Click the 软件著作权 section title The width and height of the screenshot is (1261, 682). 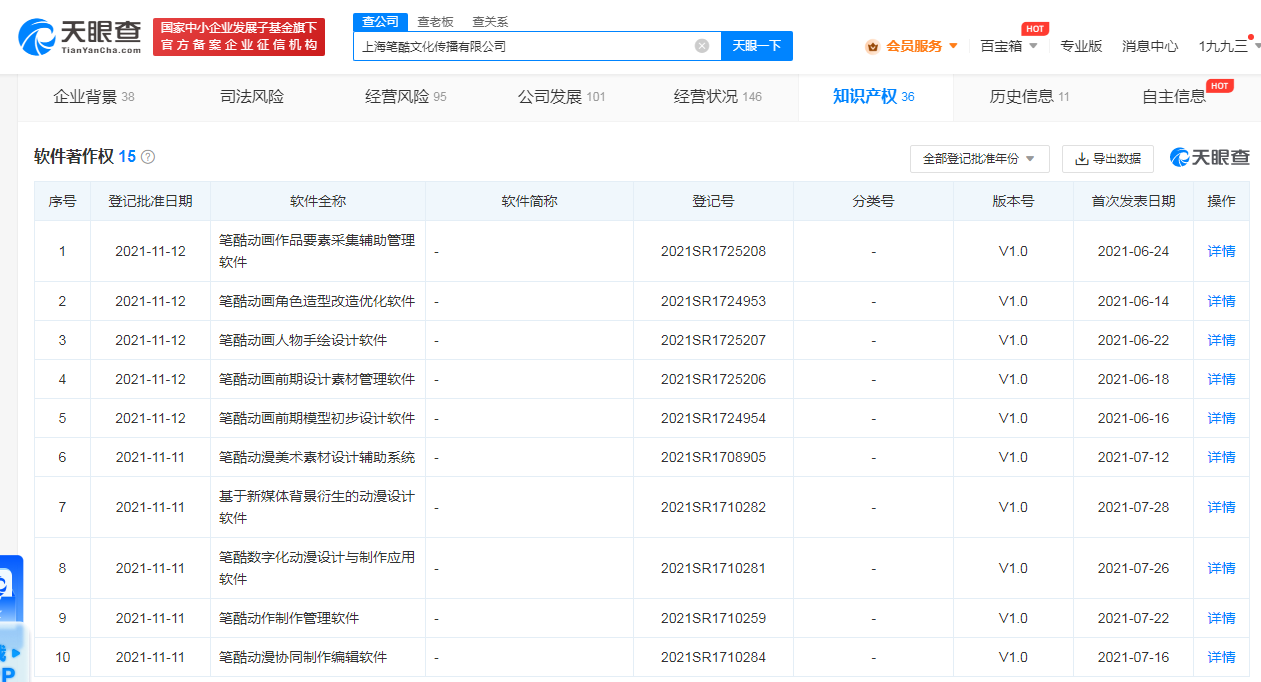74,157
